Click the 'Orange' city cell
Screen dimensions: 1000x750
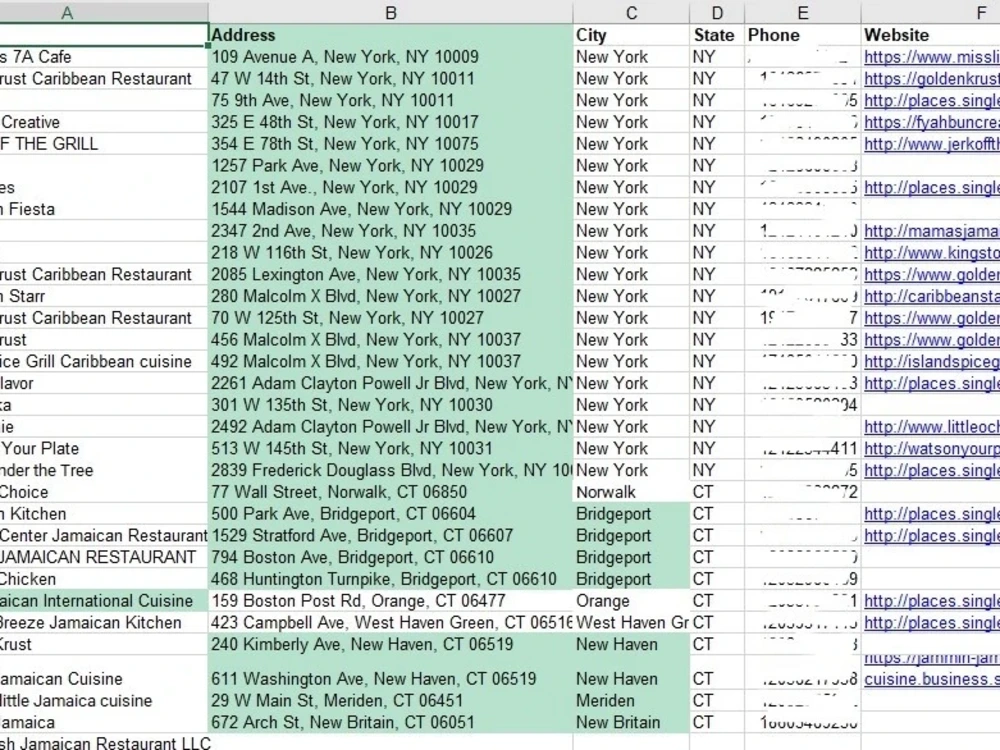click(631, 601)
